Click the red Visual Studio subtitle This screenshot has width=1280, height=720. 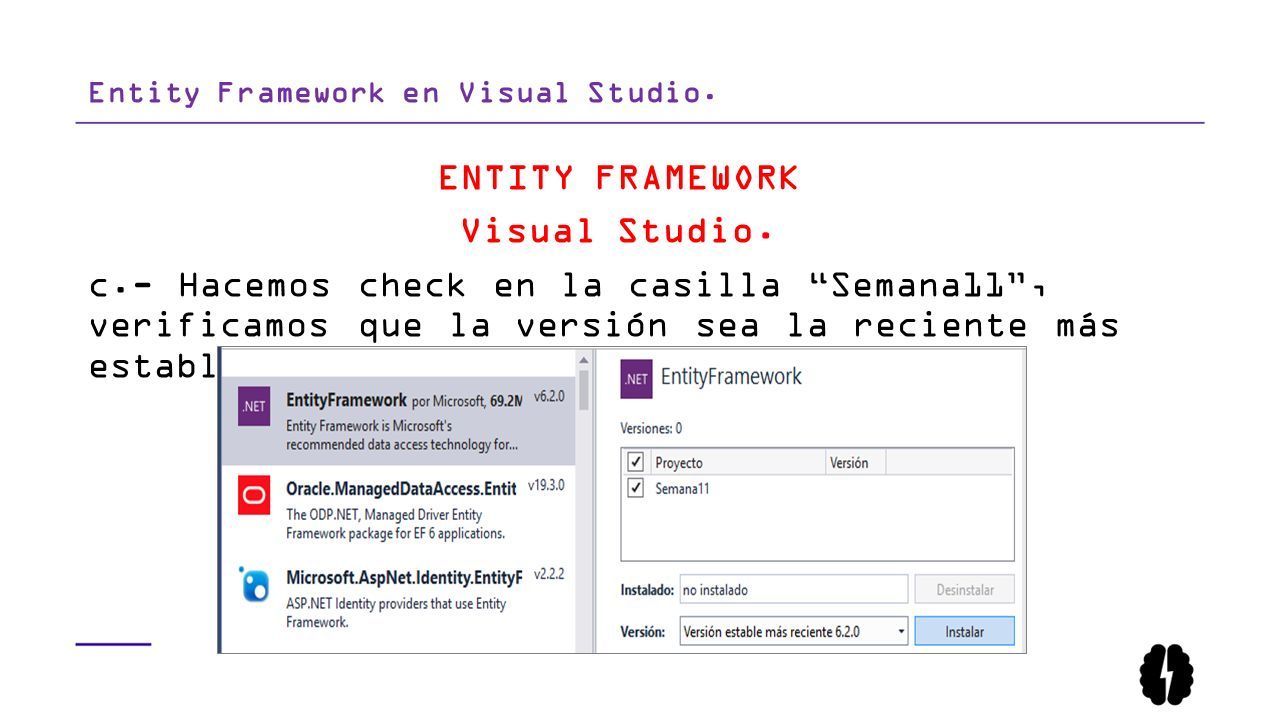click(x=618, y=232)
